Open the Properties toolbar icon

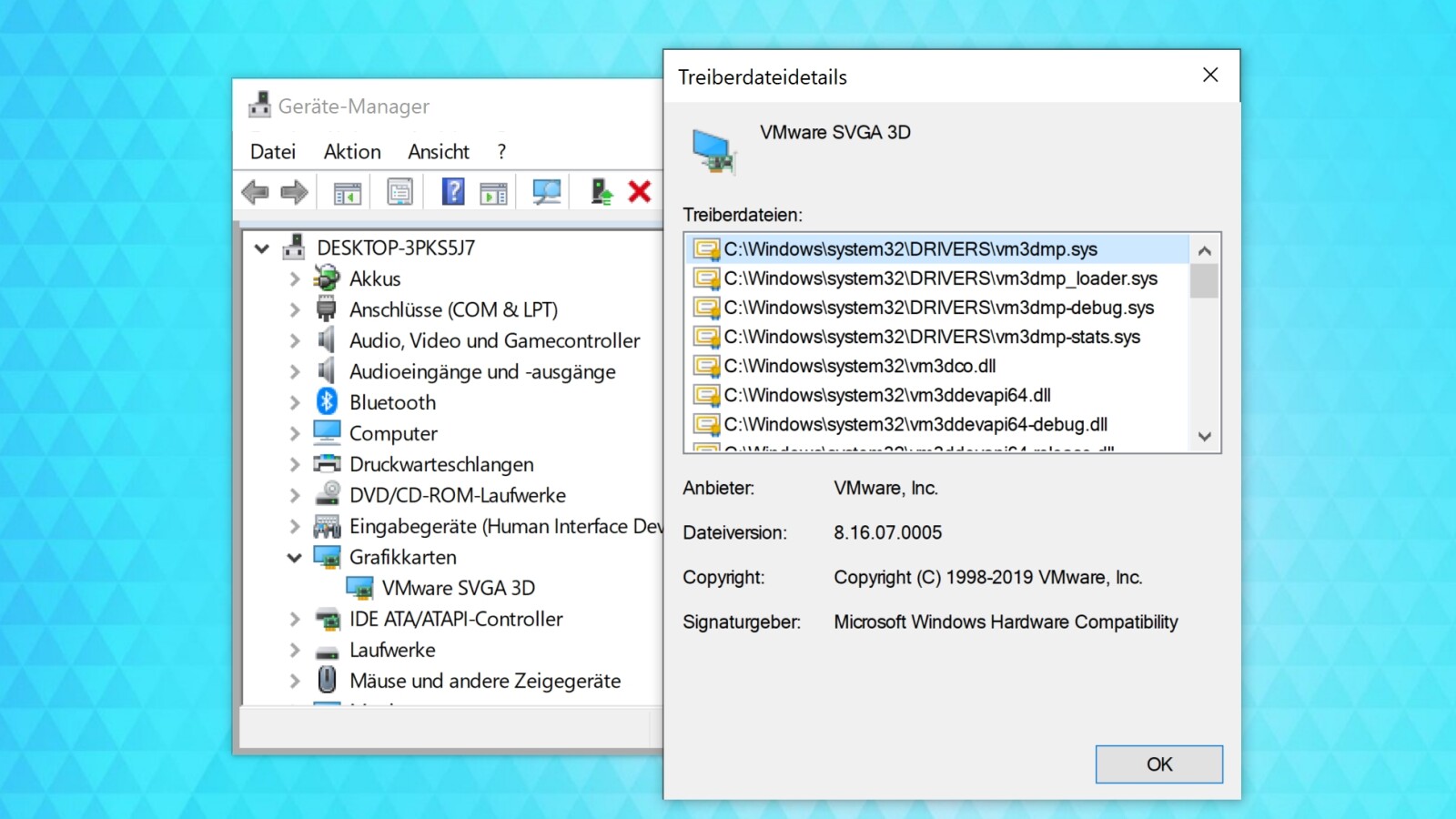pos(399,192)
